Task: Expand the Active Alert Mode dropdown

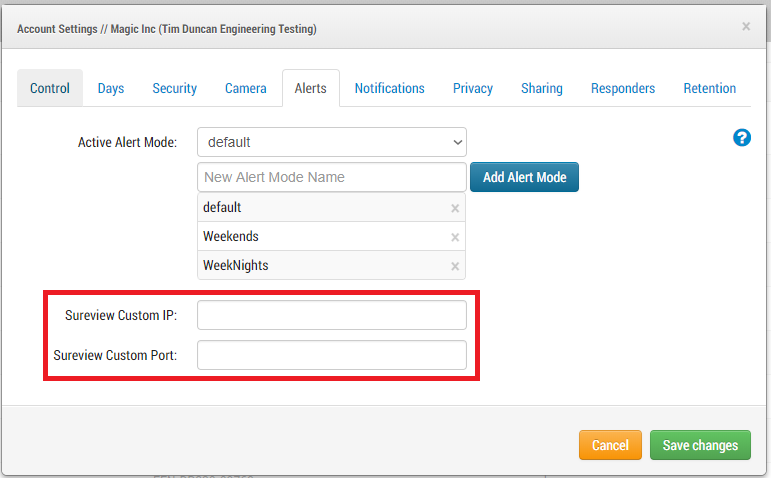Action: tap(332, 142)
